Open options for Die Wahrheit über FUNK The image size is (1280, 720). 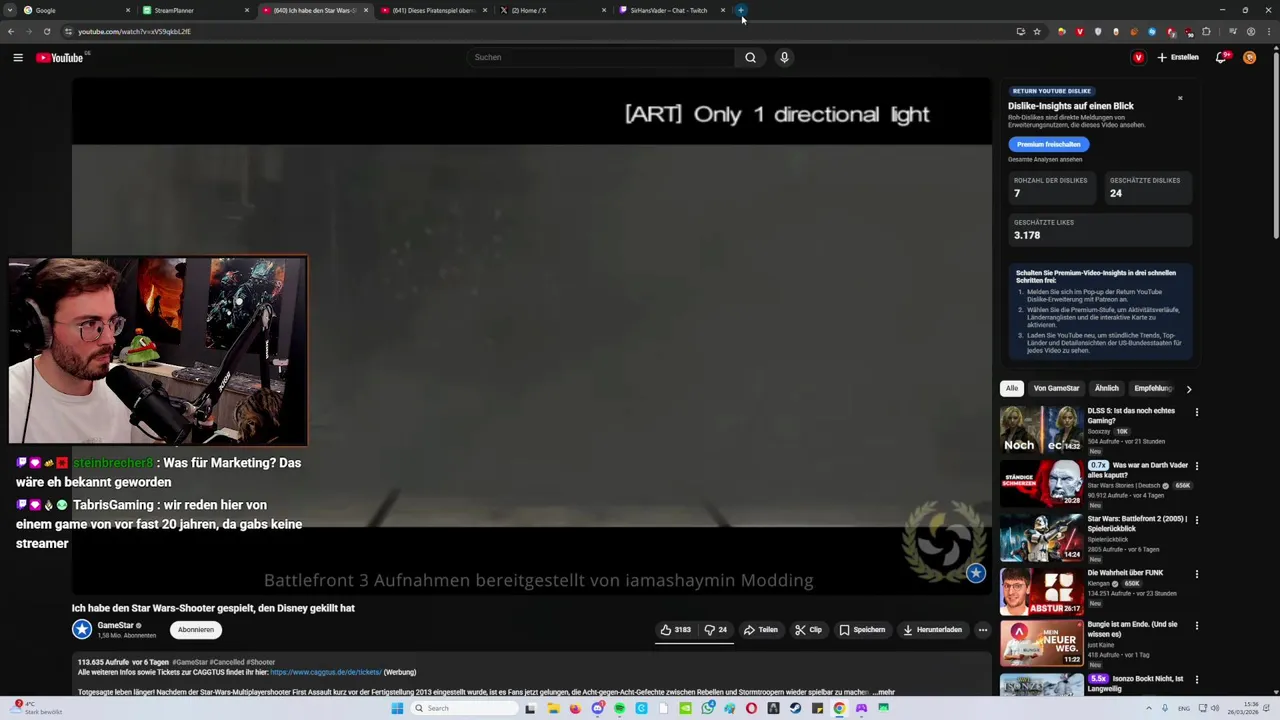pyautogui.click(x=1197, y=574)
